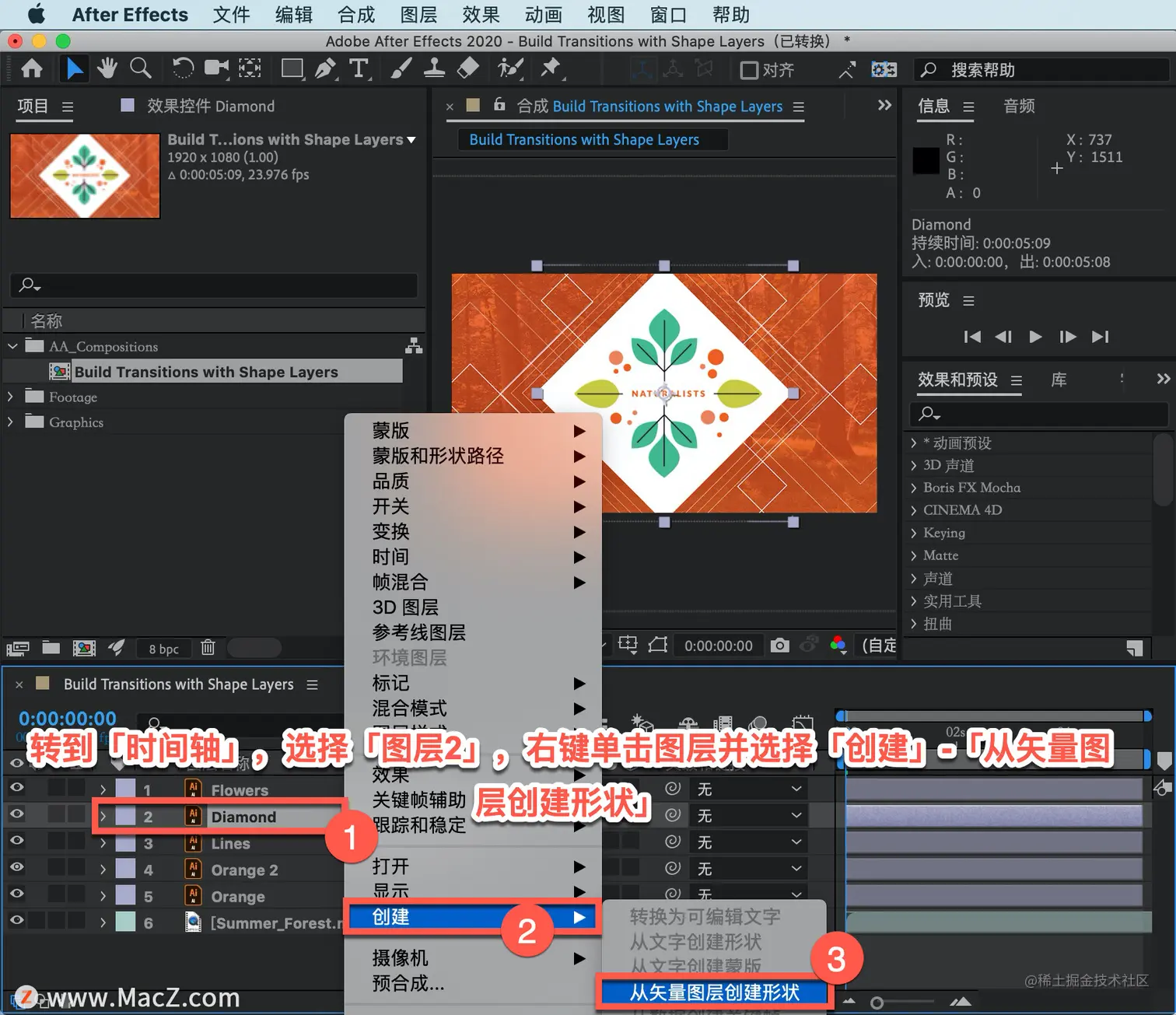Step to next frame in preview panel
The width and height of the screenshot is (1176, 1015).
(x=1068, y=337)
